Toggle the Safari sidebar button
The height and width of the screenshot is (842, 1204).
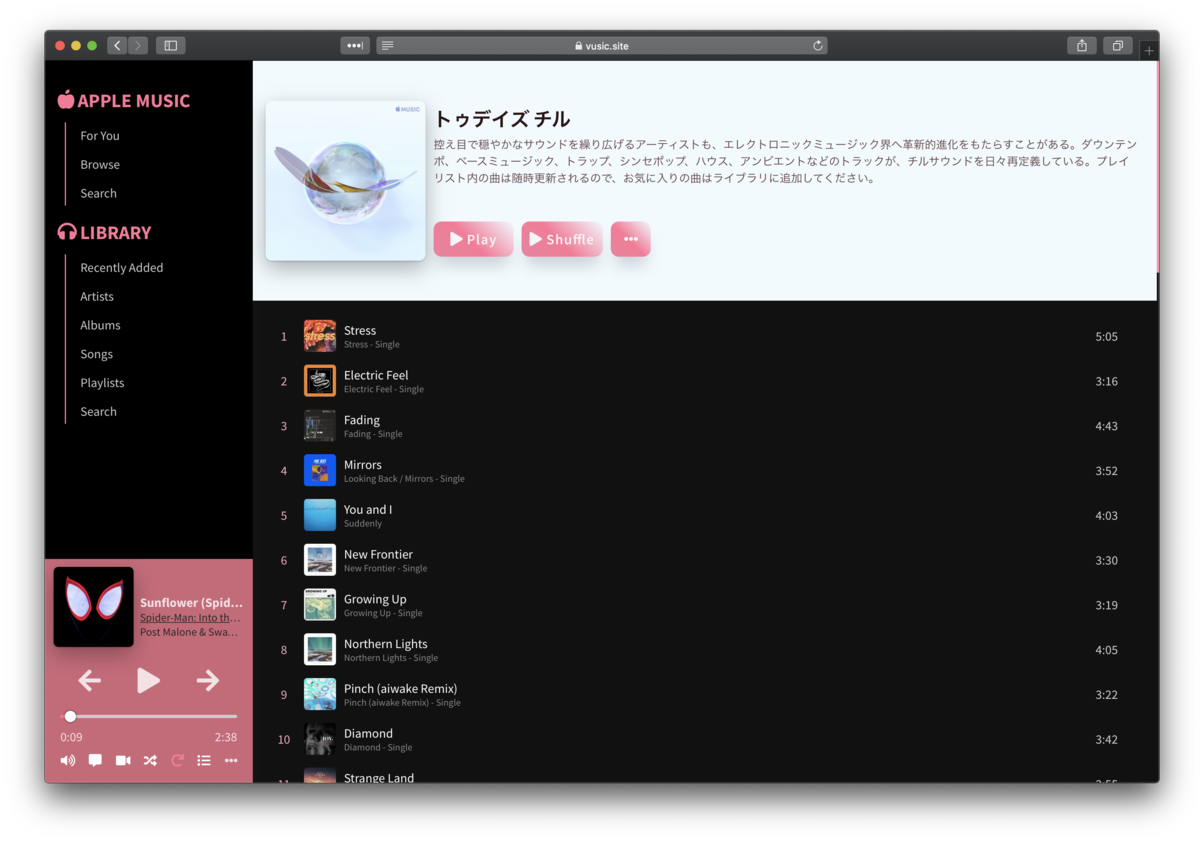click(170, 45)
